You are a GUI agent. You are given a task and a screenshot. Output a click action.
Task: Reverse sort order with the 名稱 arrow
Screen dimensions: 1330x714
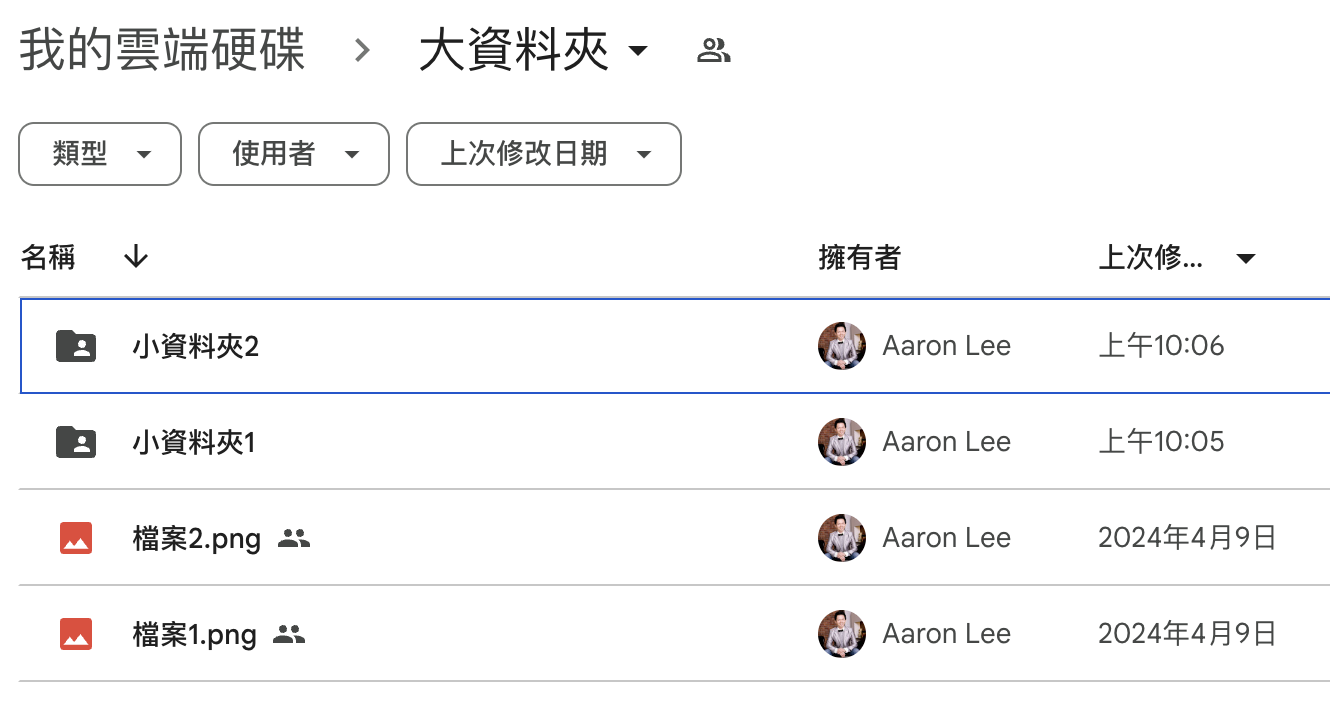click(136, 258)
